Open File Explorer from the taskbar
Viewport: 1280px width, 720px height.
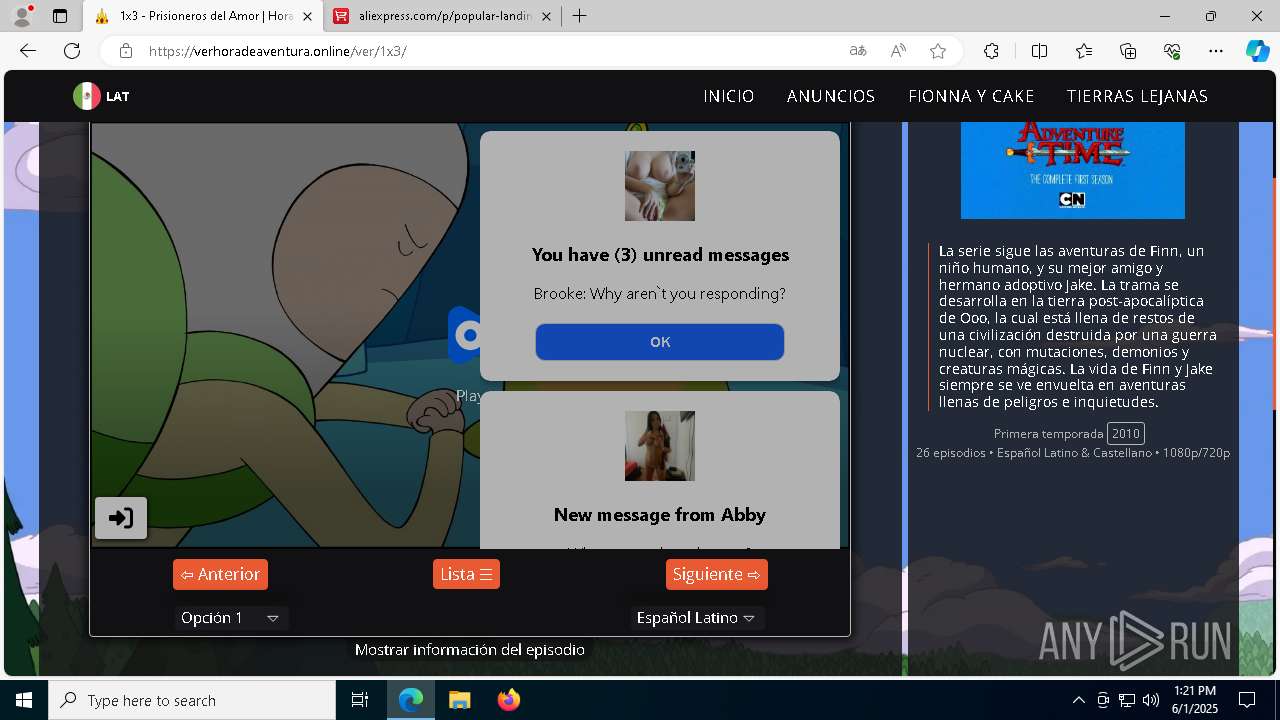tap(459, 700)
